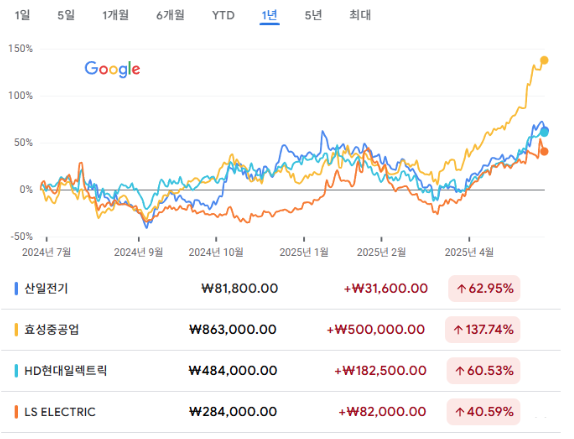Open the 1개월 chart range
This screenshot has width=574, height=439.
point(115,15)
